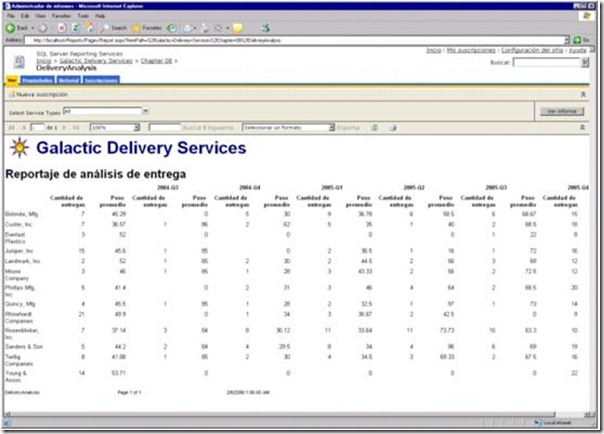Collapse the report toolbar double chevron
Screen dimensions: 604x434
point(582,127)
